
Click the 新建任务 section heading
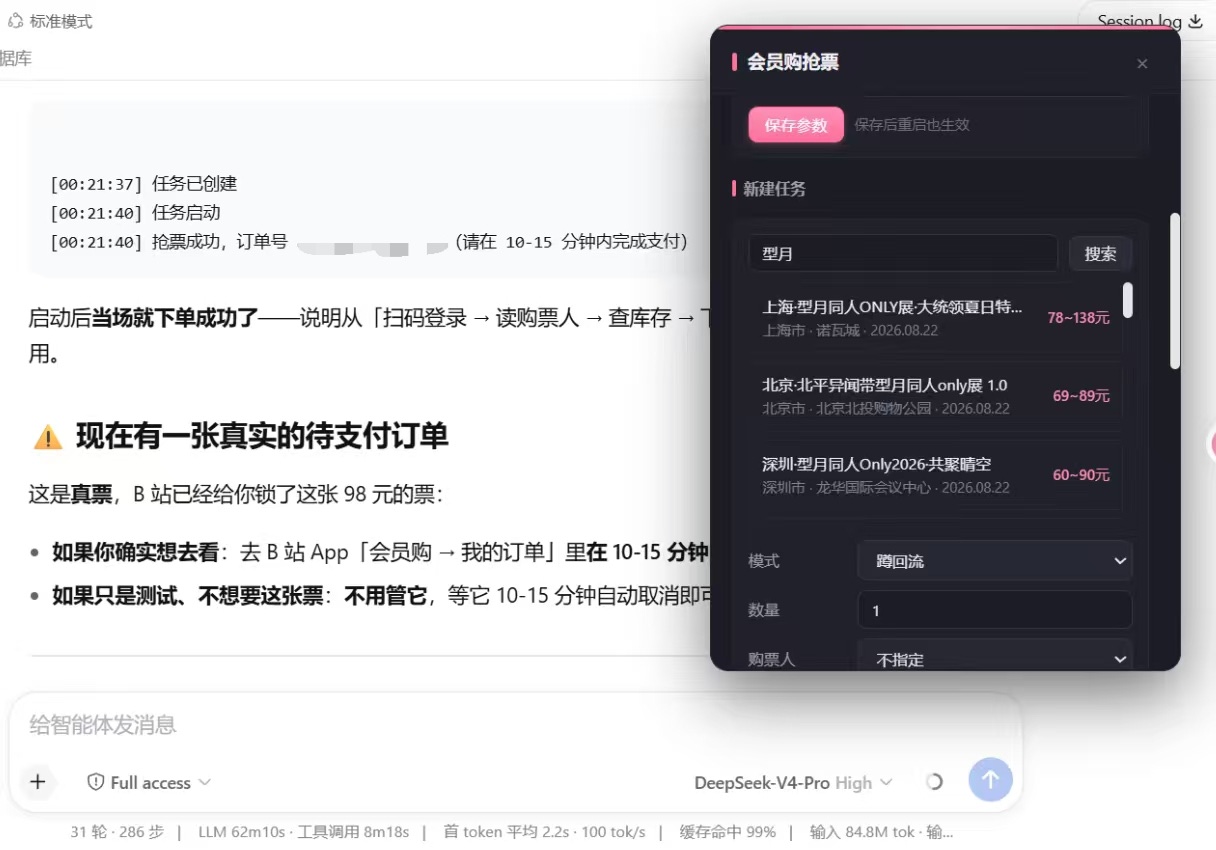774,188
